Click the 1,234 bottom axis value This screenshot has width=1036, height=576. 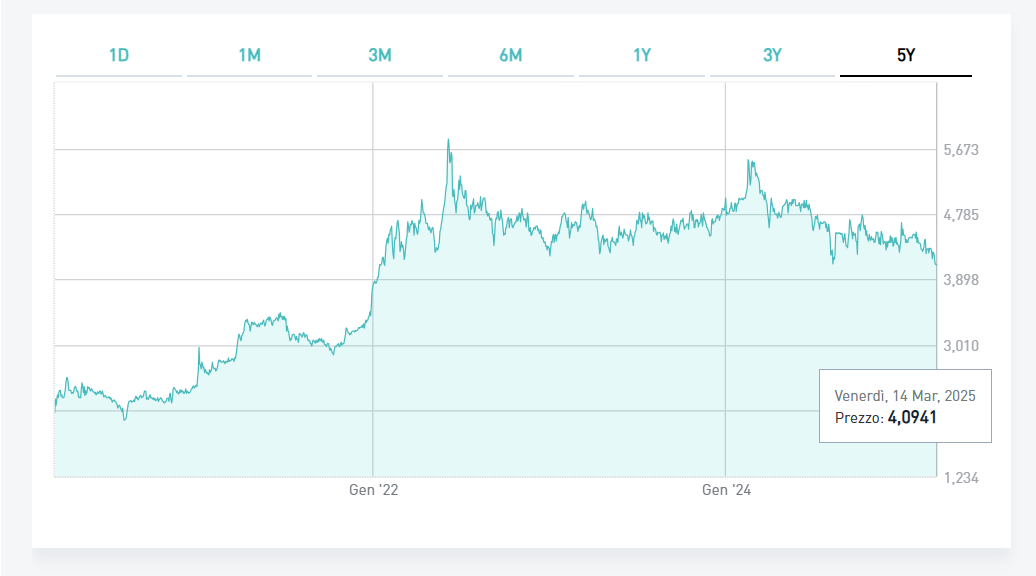[960, 478]
